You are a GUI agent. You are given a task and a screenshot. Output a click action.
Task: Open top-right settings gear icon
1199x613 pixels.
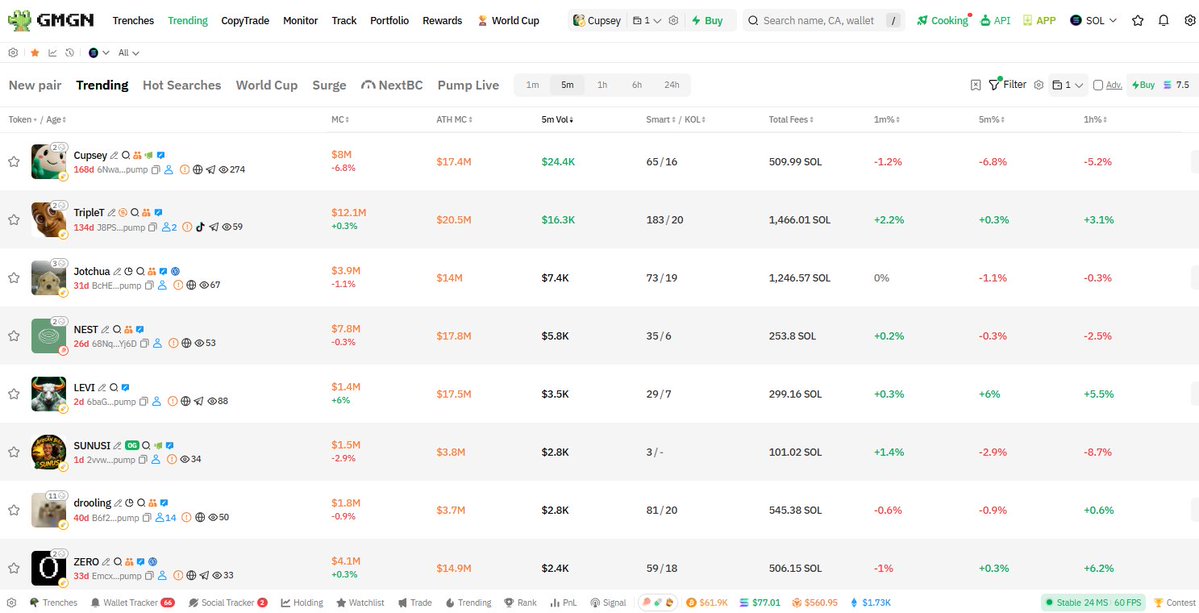tap(1189, 21)
